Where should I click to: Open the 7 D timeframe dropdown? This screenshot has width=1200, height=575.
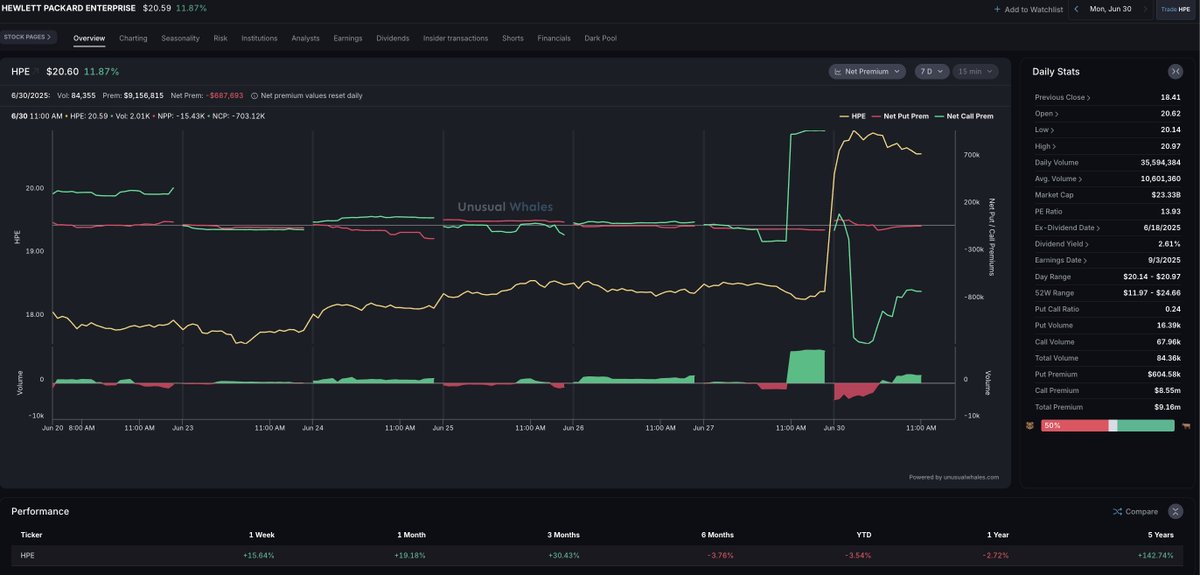932,72
